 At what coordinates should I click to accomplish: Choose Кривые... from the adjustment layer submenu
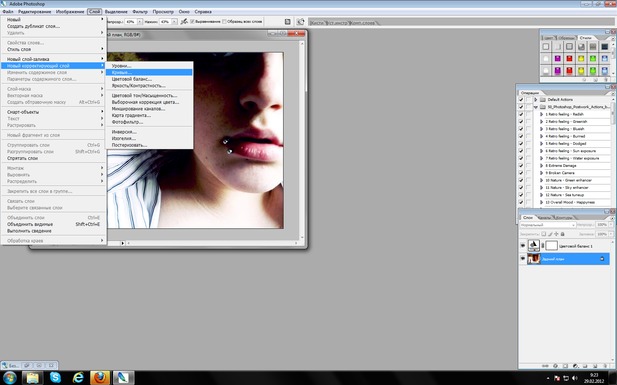[x=149, y=72]
